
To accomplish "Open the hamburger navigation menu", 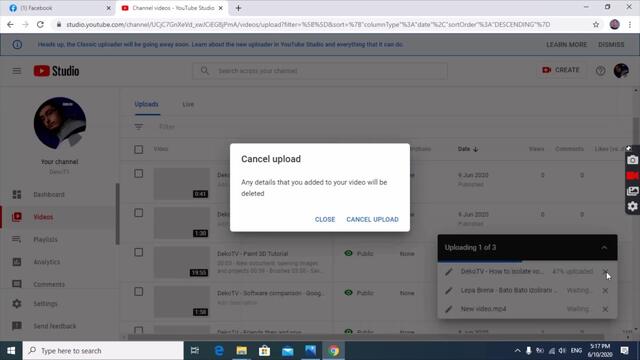I will click(x=17, y=71).
